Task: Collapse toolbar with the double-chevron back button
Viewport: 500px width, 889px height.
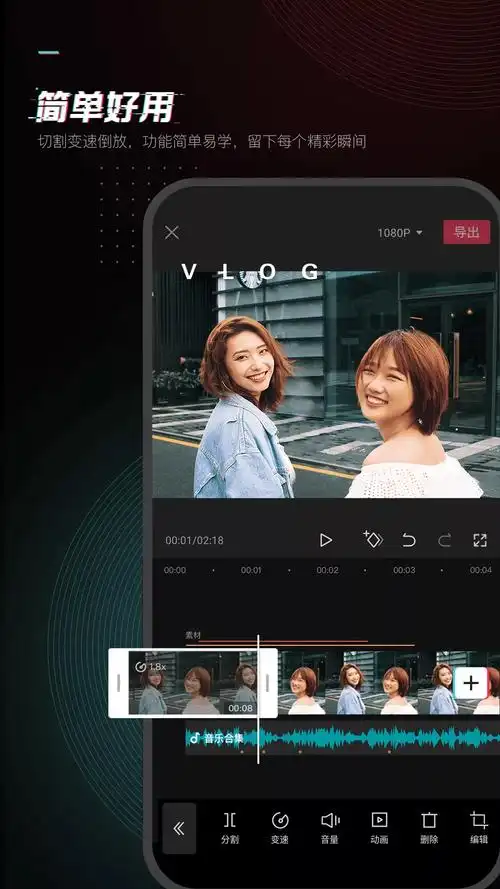Action: (179, 828)
